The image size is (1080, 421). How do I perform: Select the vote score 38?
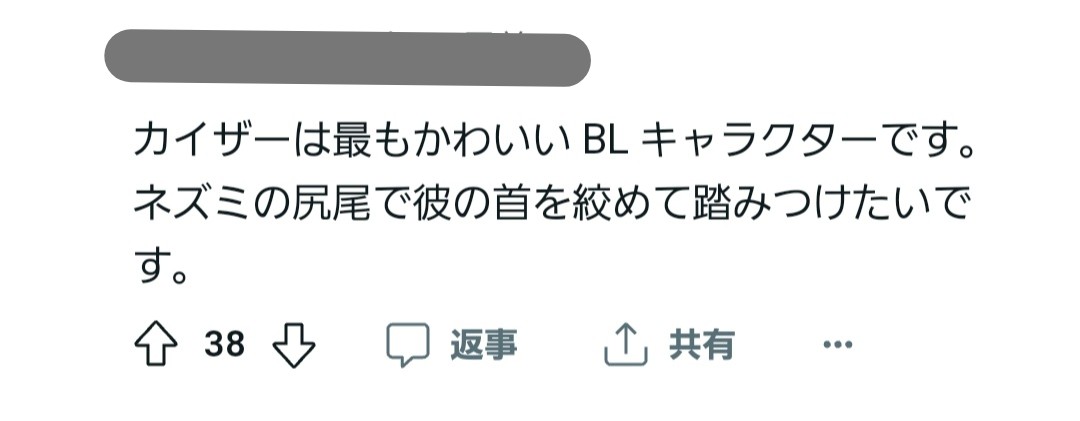point(225,344)
